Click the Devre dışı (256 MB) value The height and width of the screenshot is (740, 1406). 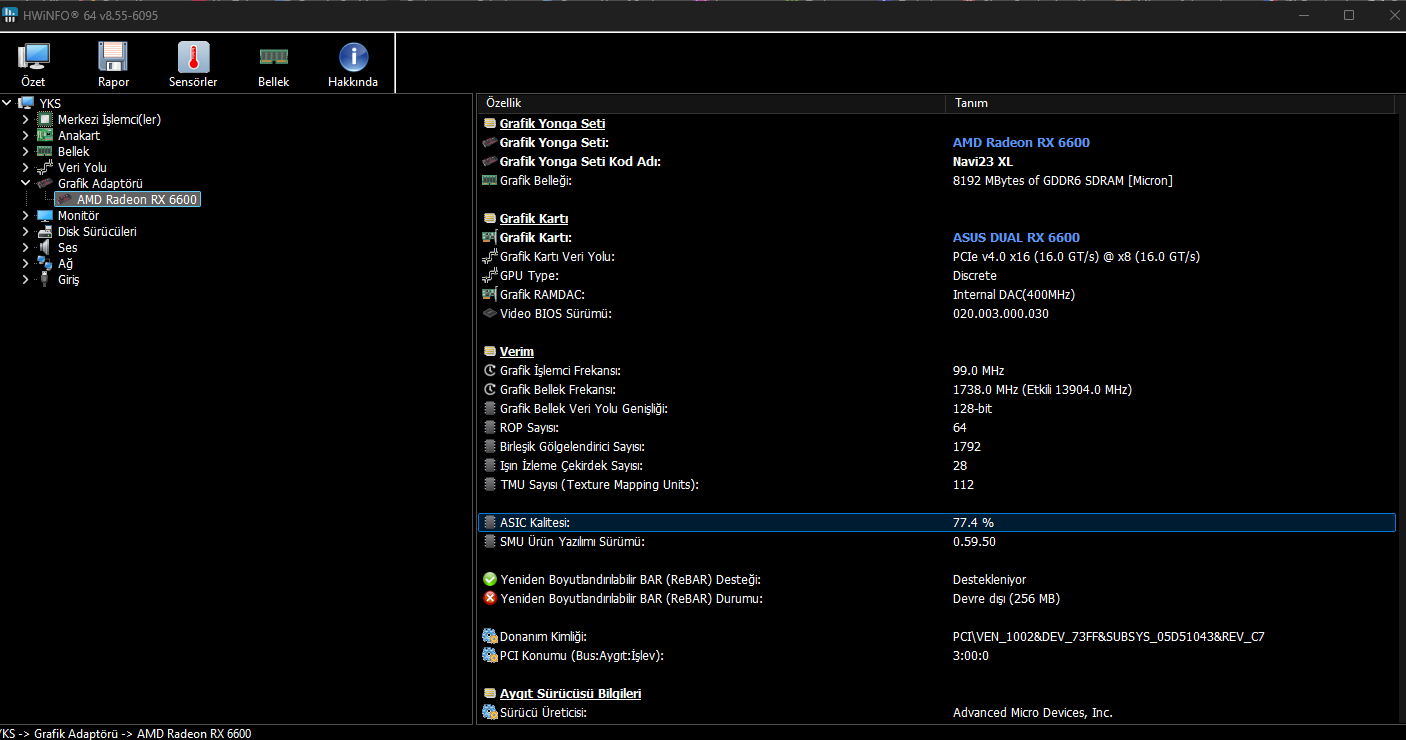1006,598
